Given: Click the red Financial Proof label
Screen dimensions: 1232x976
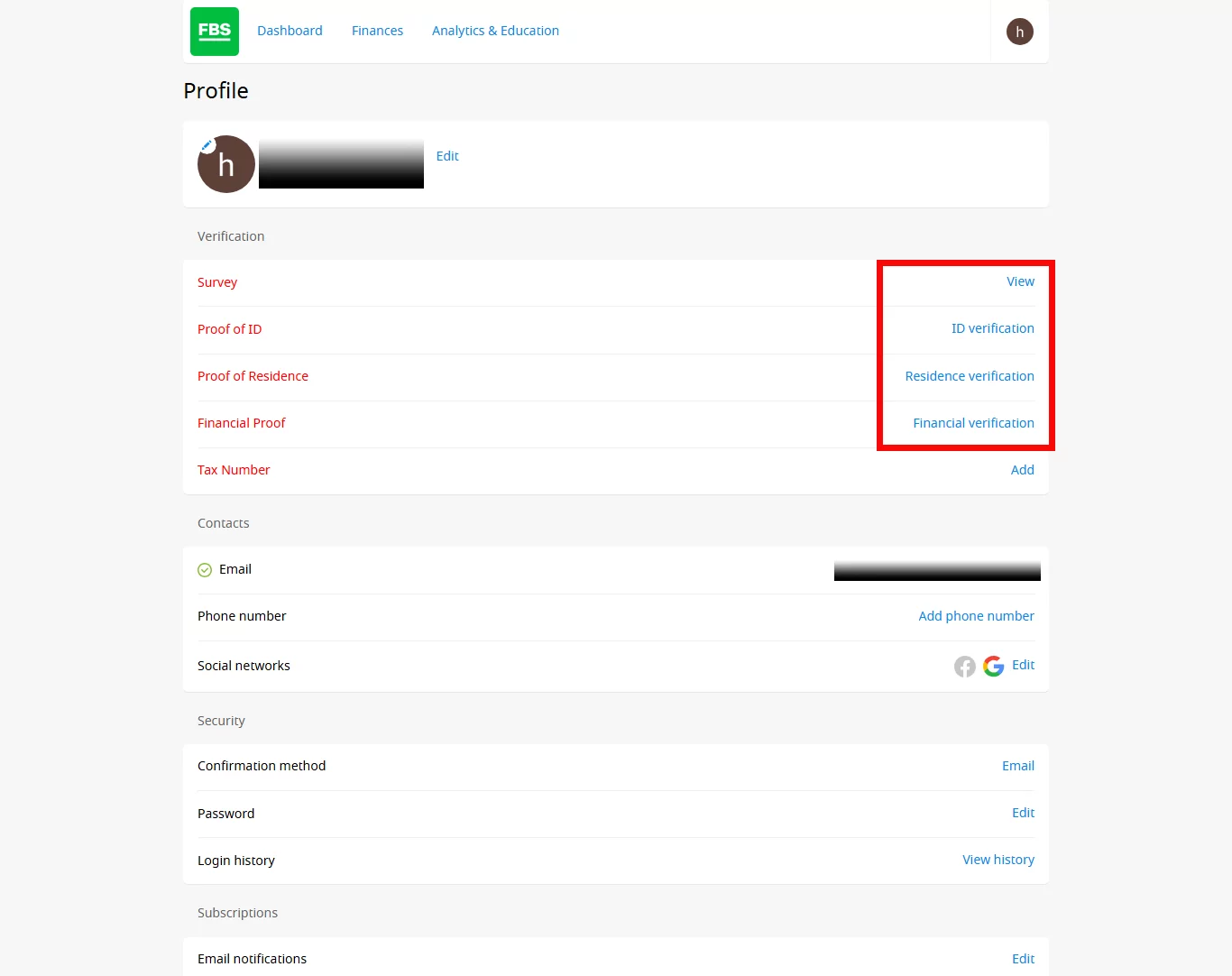Looking at the screenshot, I should tap(242, 423).
